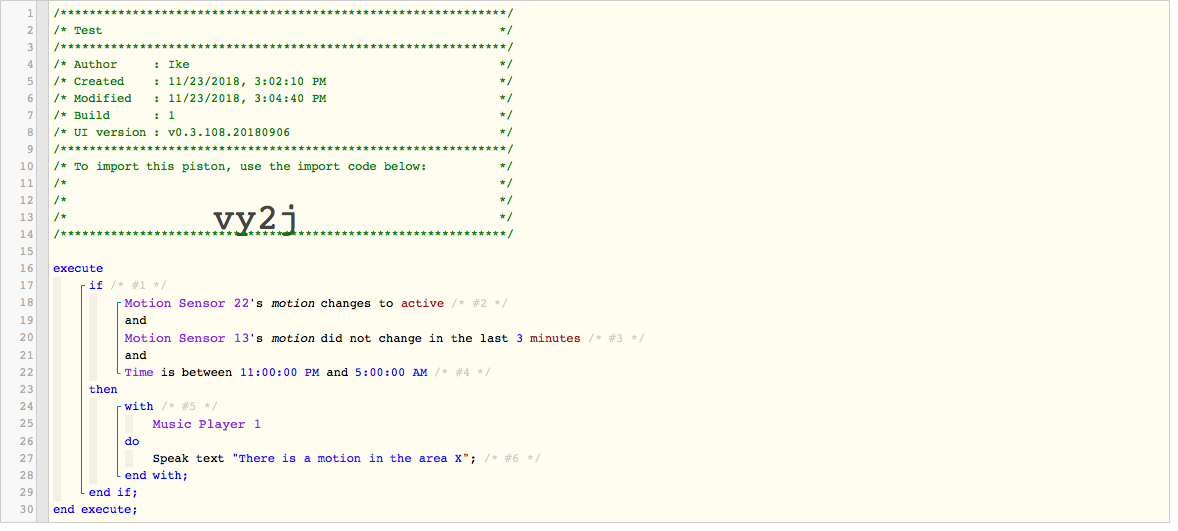Screen dimensions: 1178x531
Task: Click the '5:00:00 AM' end time
Action: click(x=389, y=372)
